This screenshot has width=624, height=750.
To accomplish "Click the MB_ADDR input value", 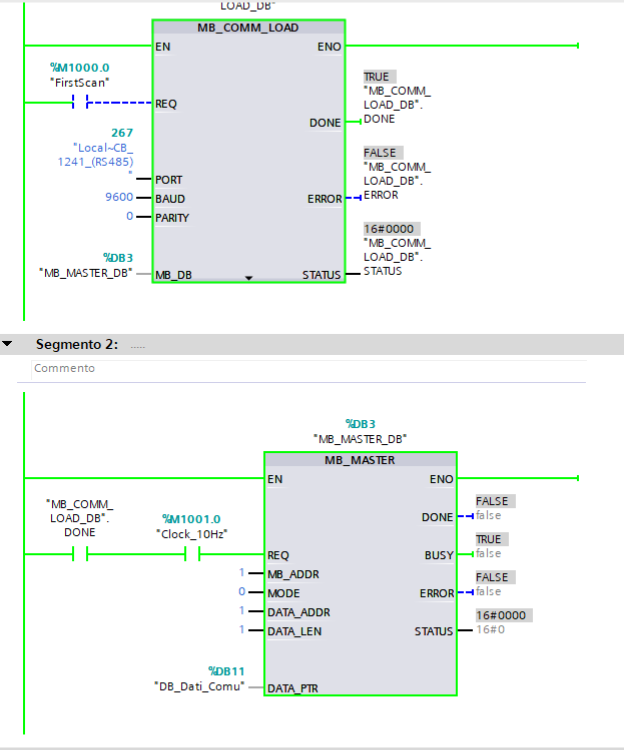I will pyautogui.click(x=241, y=573).
